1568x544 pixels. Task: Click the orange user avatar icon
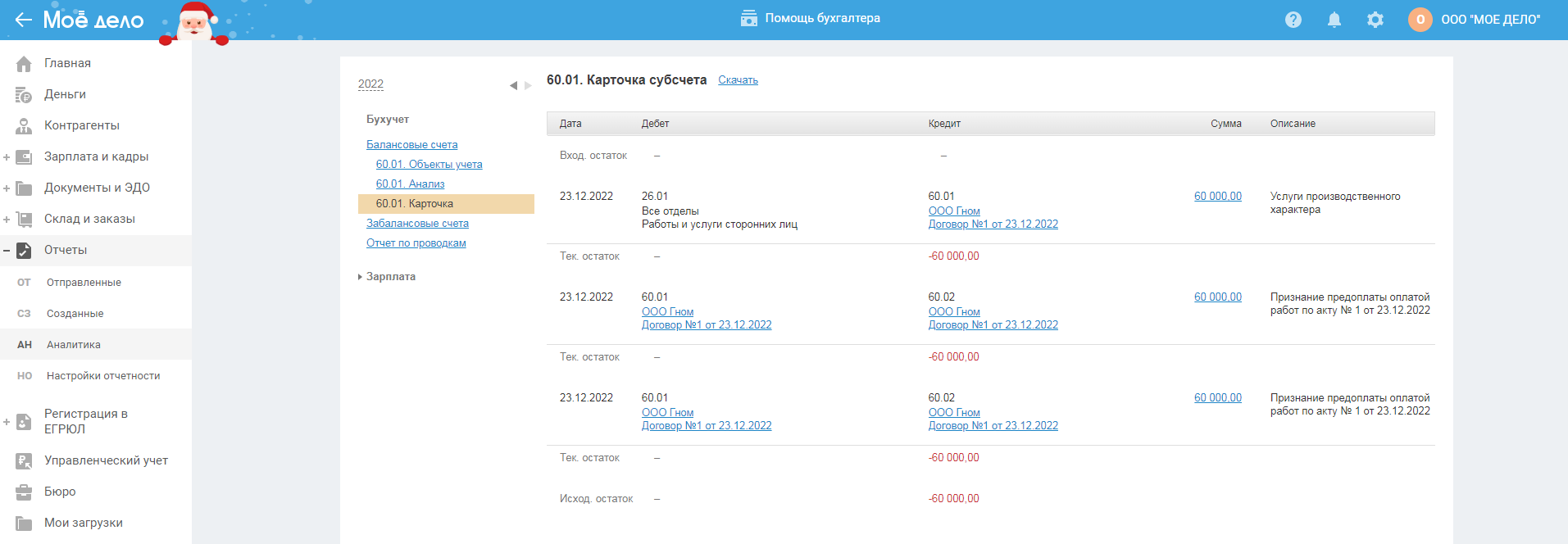(x=1420, y=20)
